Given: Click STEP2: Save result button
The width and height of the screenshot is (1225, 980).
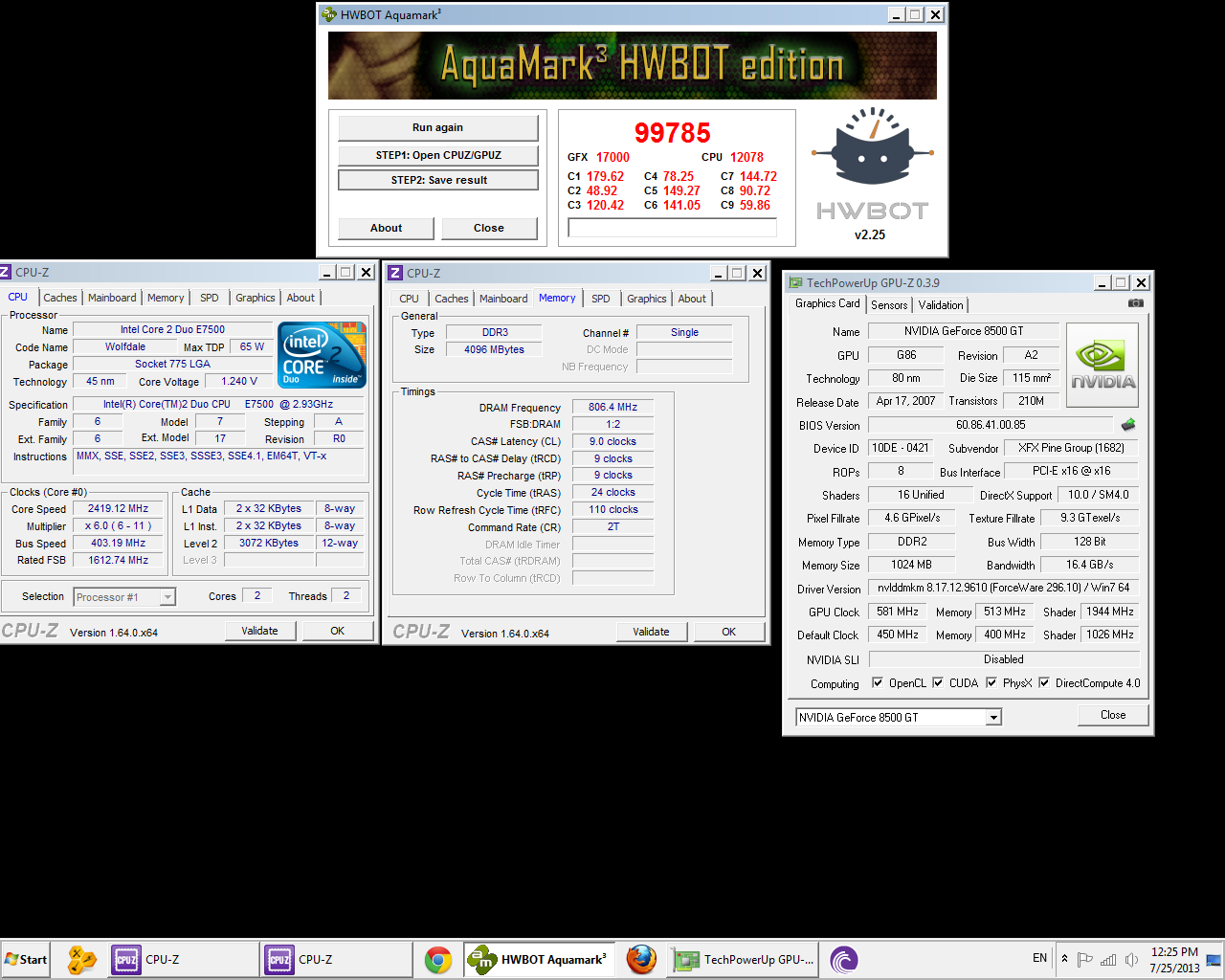Looking at the screenshot, I should click(438, 180).
